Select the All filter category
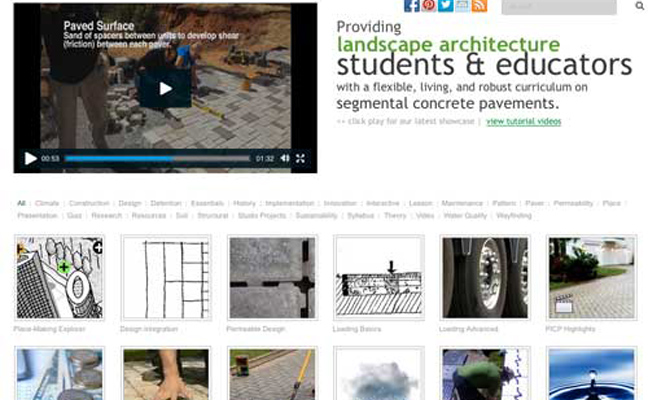 coord(21,203)
